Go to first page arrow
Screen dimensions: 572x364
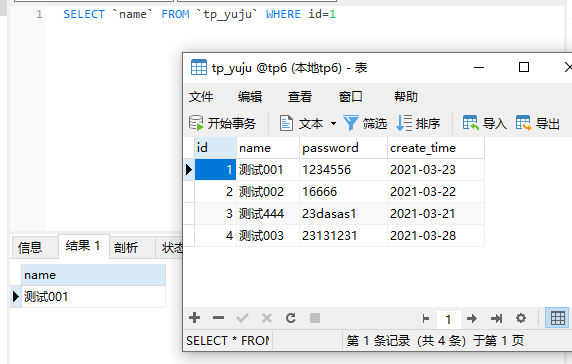[x=425, y=318]
